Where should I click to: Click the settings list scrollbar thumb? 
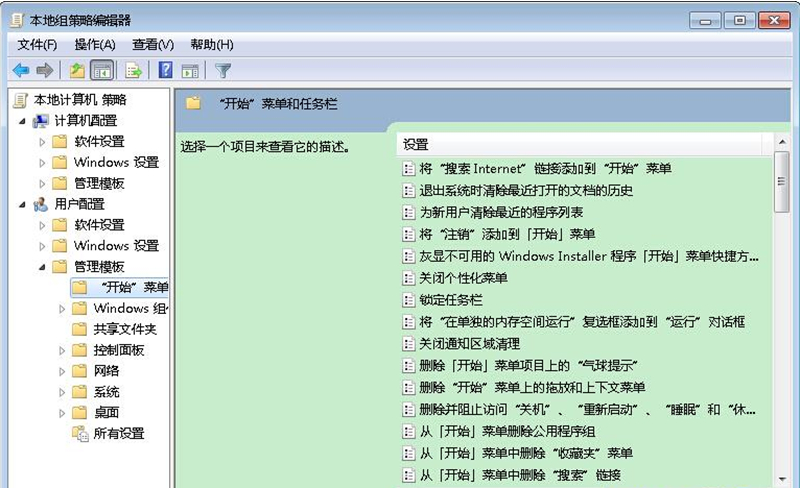tap(781, 182)
